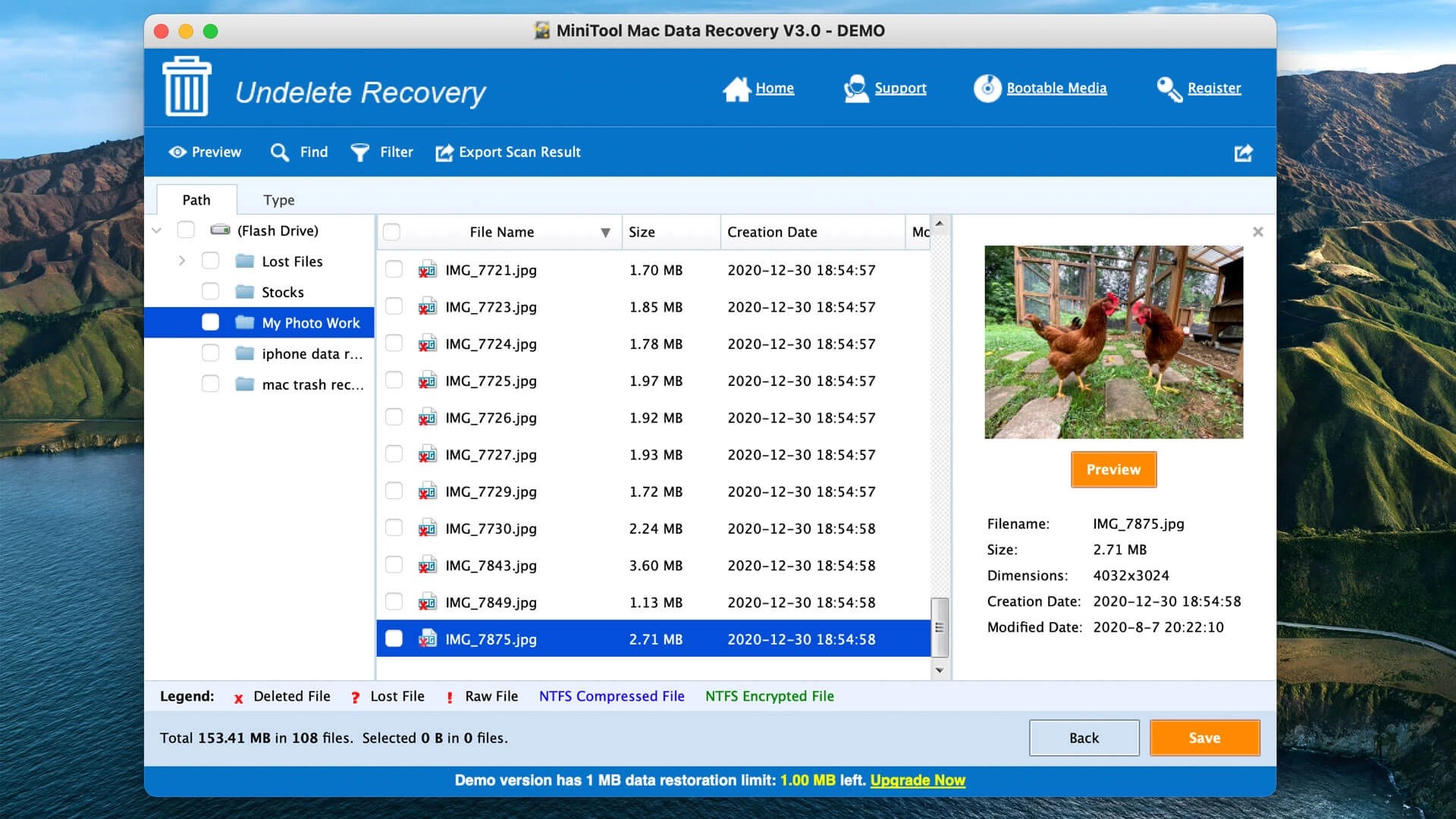Click the Home icon
Image resolution: width=1456 pixels, height=819 pixels.
pyautogui.click(x=736, y=88)
